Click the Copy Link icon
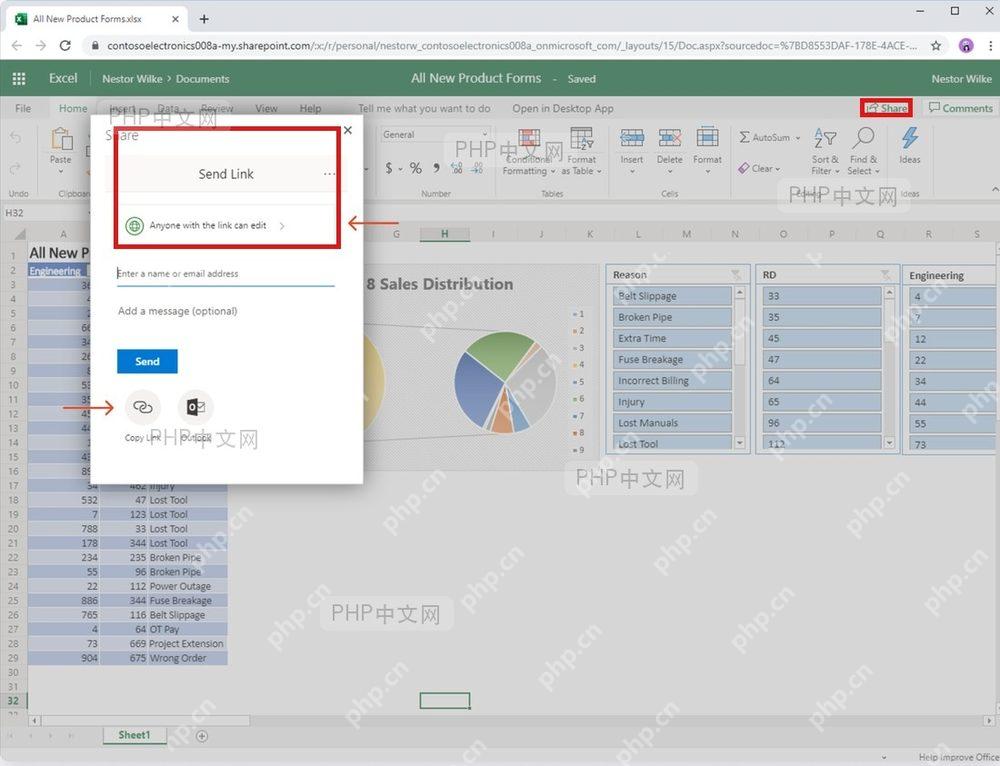1000x766 pixels. [142, 407]
